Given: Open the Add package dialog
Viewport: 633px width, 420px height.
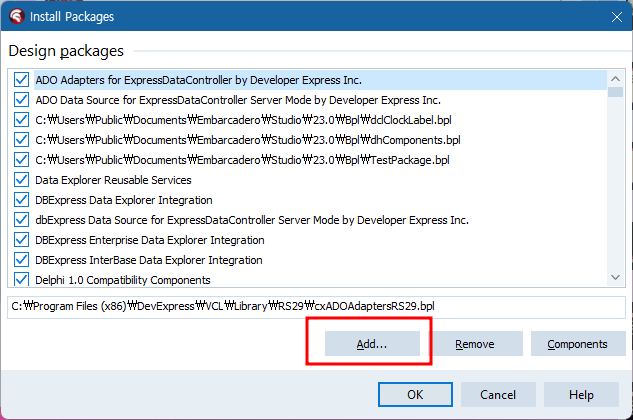Looking at the screenshot, I should point(372,344).
